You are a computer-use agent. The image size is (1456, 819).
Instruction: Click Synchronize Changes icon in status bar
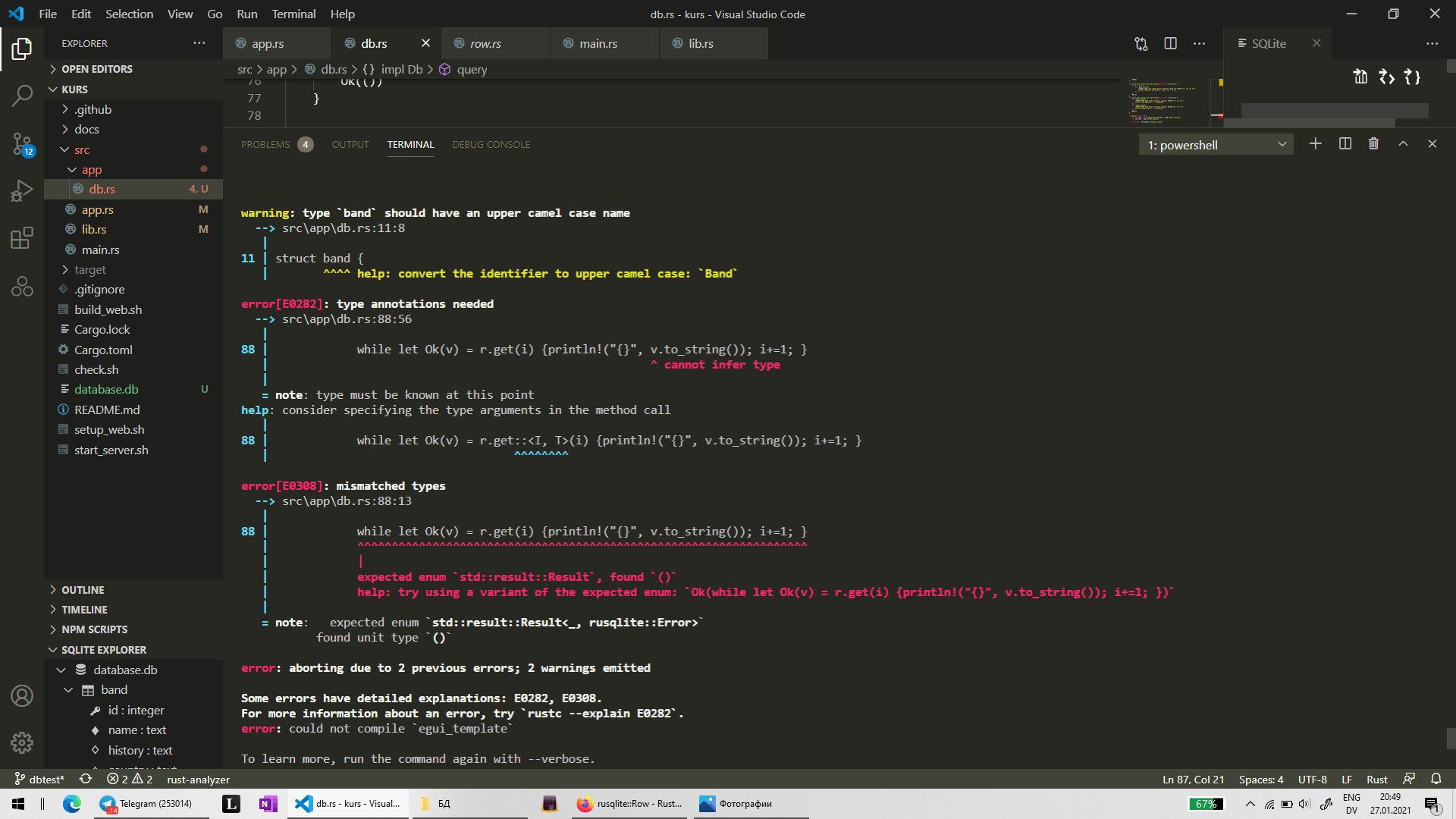(x=86, y=780)
